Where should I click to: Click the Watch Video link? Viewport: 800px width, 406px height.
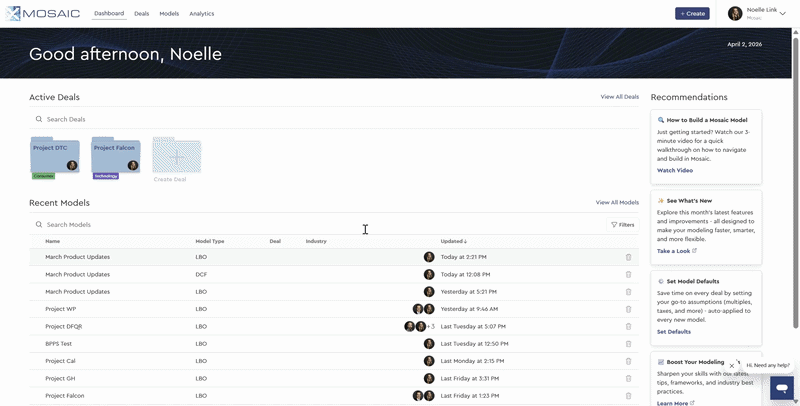point(674,170)
